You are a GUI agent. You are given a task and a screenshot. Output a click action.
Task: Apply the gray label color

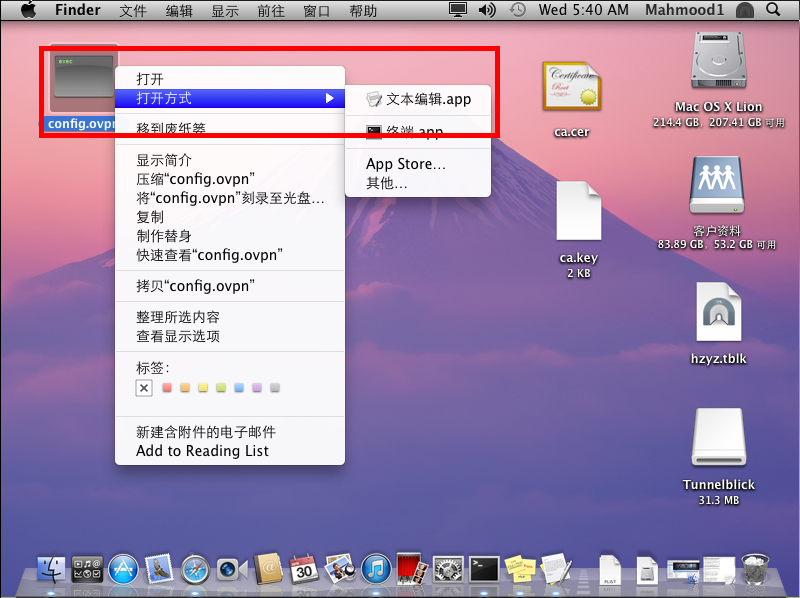click(x=275, y=388)
